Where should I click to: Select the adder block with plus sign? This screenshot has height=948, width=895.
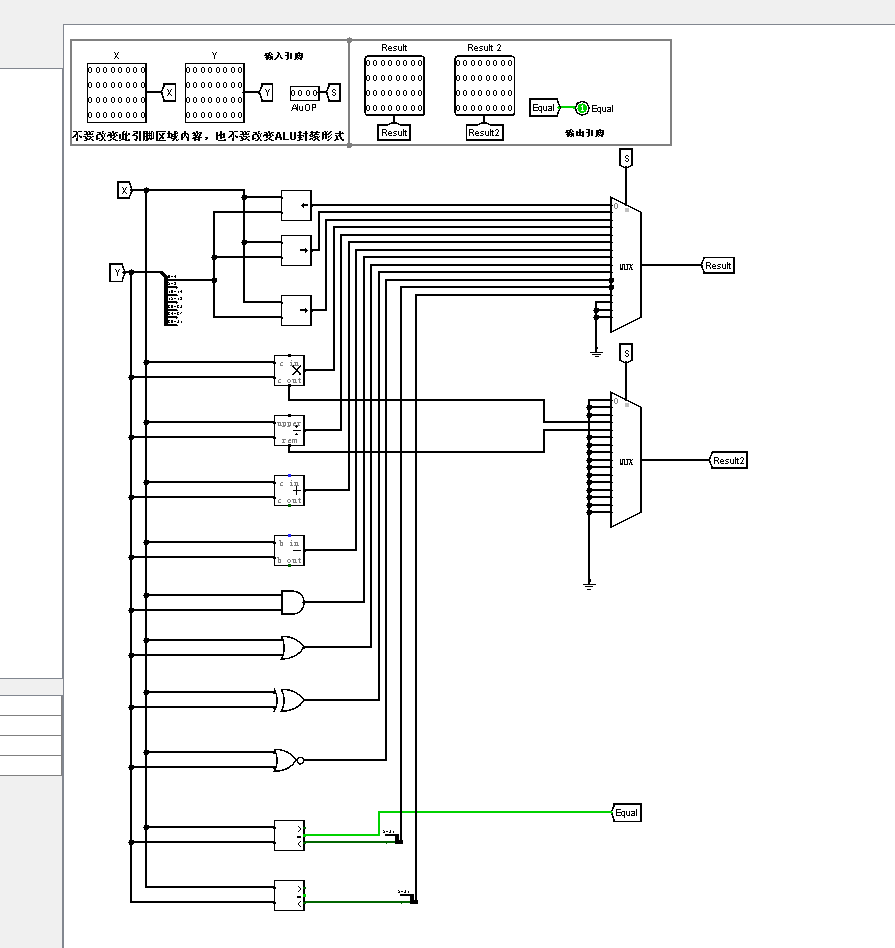pos(289,490)
